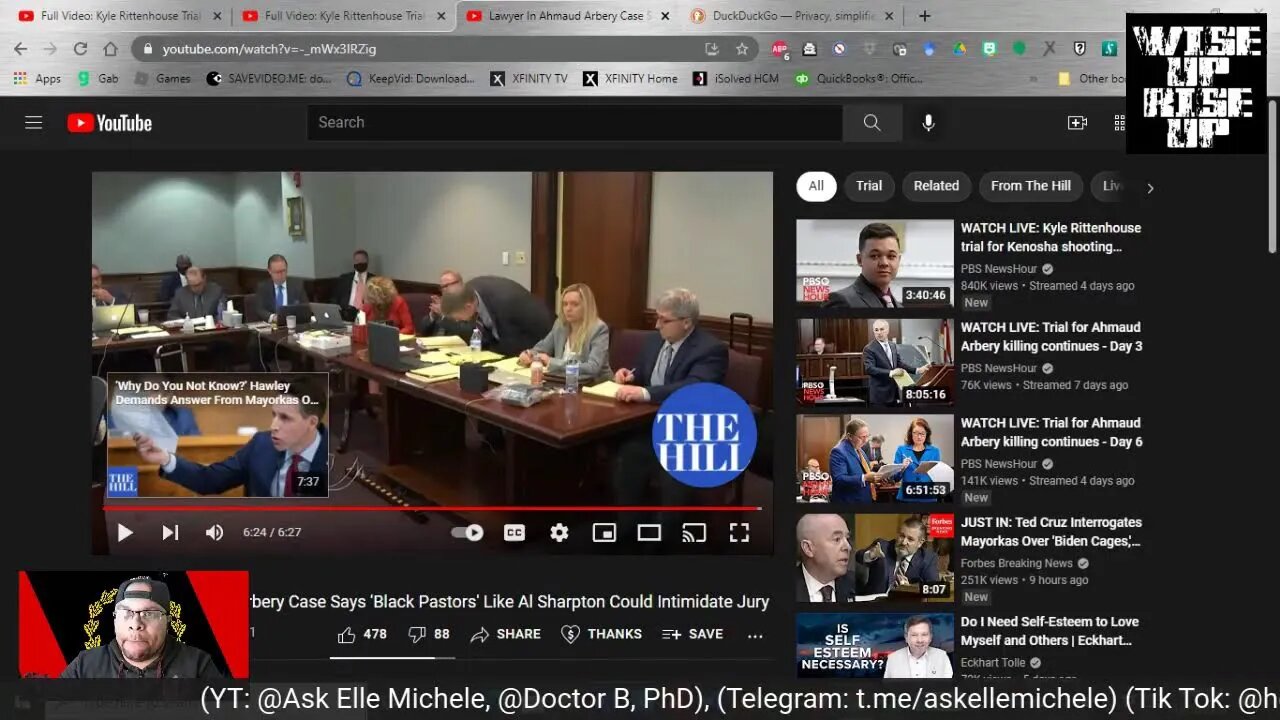The width and height of the screenshot is (1280, 720).
Task: Open Kyle Rittenhouse trial Kenosha thumbnail
Action: [875, 263]
